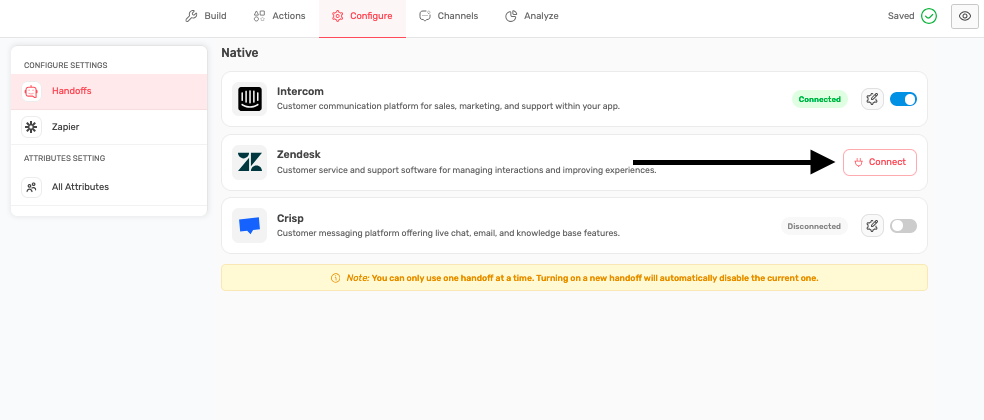Screen dimensions: 984x420
Task: Enable the Crisp handoff toggle
Action: pyautogui.click(x=903, y=226)
